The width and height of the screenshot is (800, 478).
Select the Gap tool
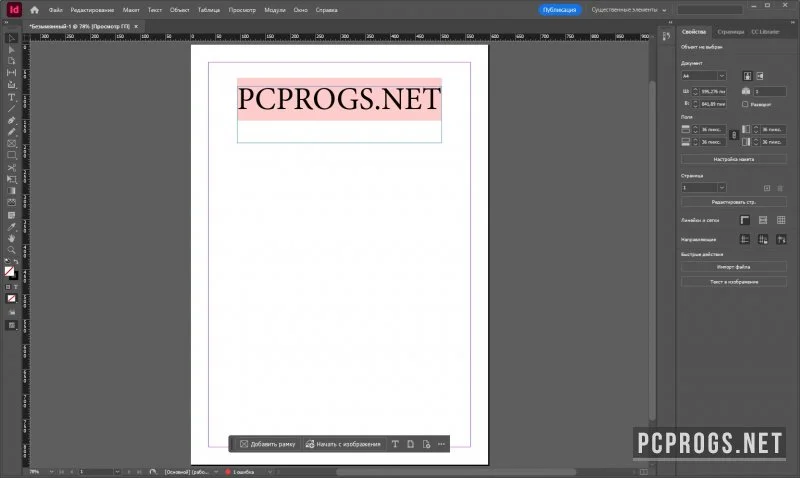coord(11,73)
